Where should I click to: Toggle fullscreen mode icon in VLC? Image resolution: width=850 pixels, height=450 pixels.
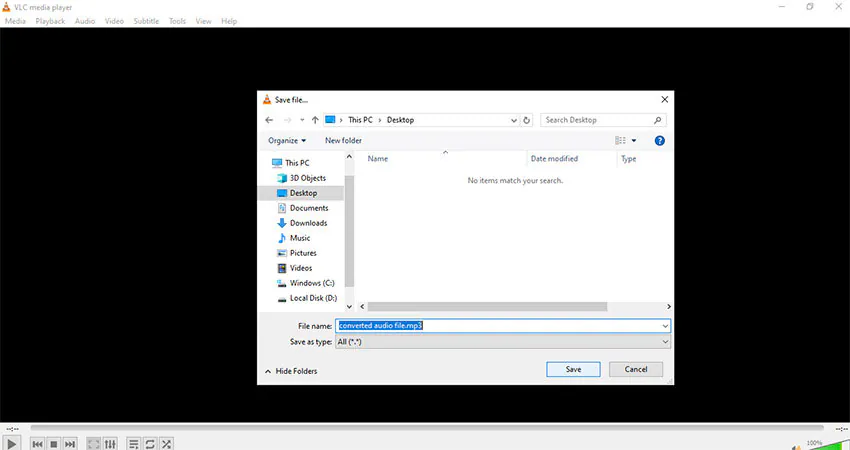click(x=94, y=444)
